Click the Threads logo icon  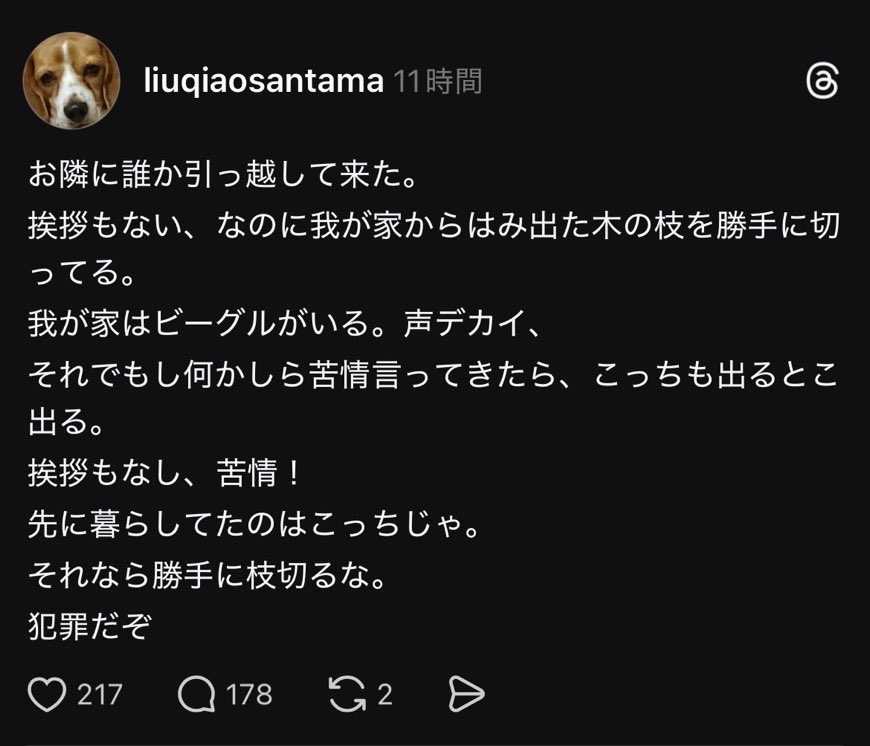[821, 82]
